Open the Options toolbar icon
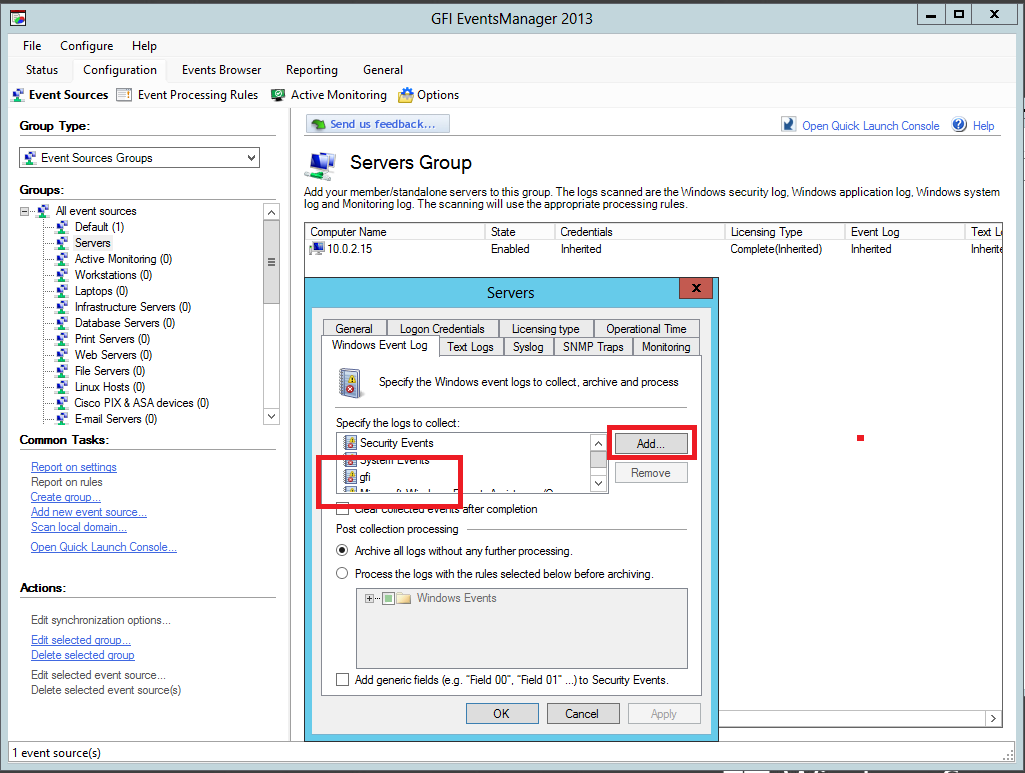The width and height of the screenshot is (1025, 773). click(405, 95)
